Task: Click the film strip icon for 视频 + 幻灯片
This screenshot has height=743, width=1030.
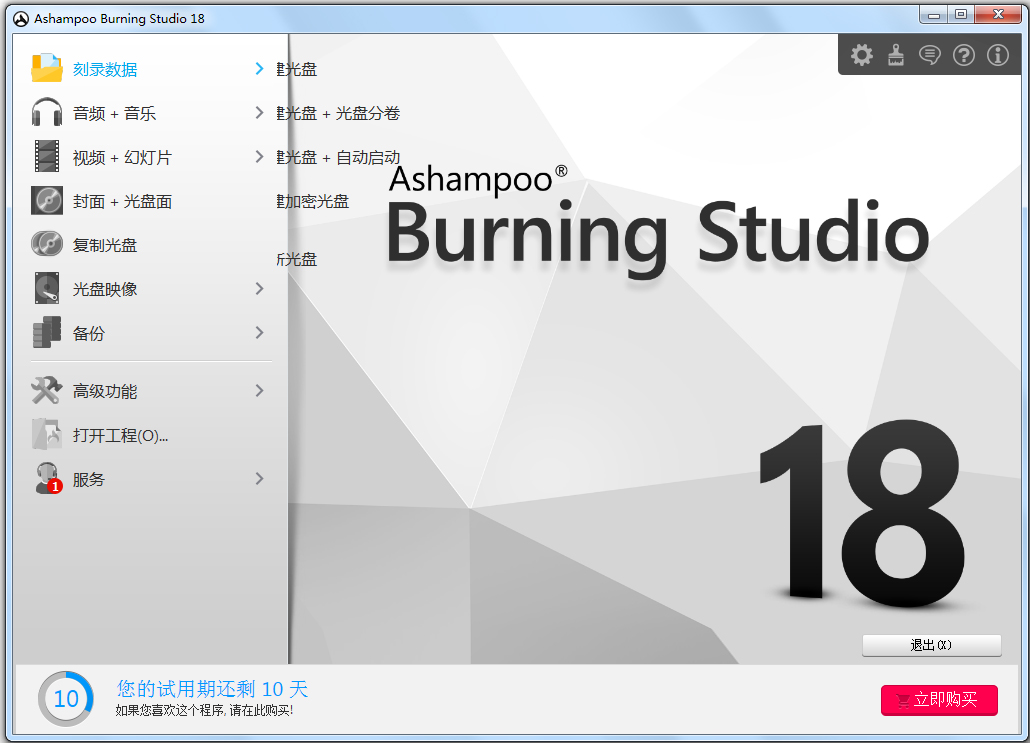Action: click(x=47, y=157)
